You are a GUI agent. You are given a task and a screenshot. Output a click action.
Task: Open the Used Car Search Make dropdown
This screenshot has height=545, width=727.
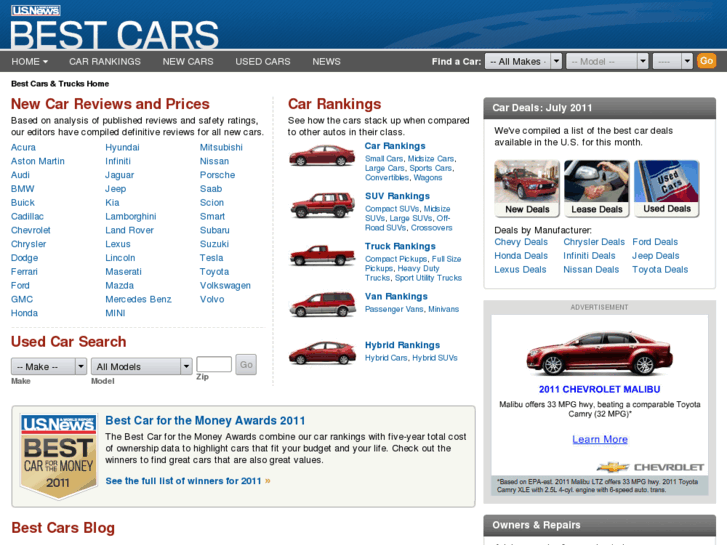click(x=49, y=366)
